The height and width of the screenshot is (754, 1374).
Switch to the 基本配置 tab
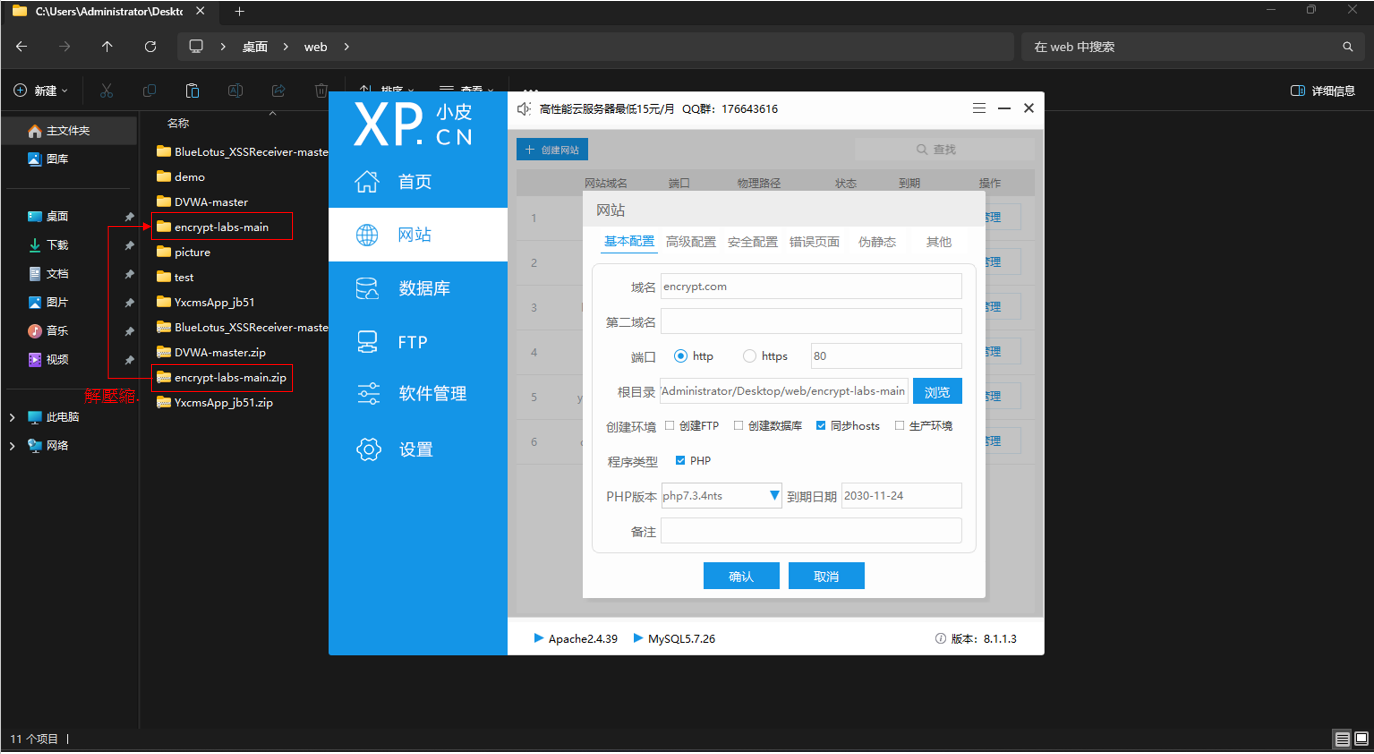click(629, 242)
